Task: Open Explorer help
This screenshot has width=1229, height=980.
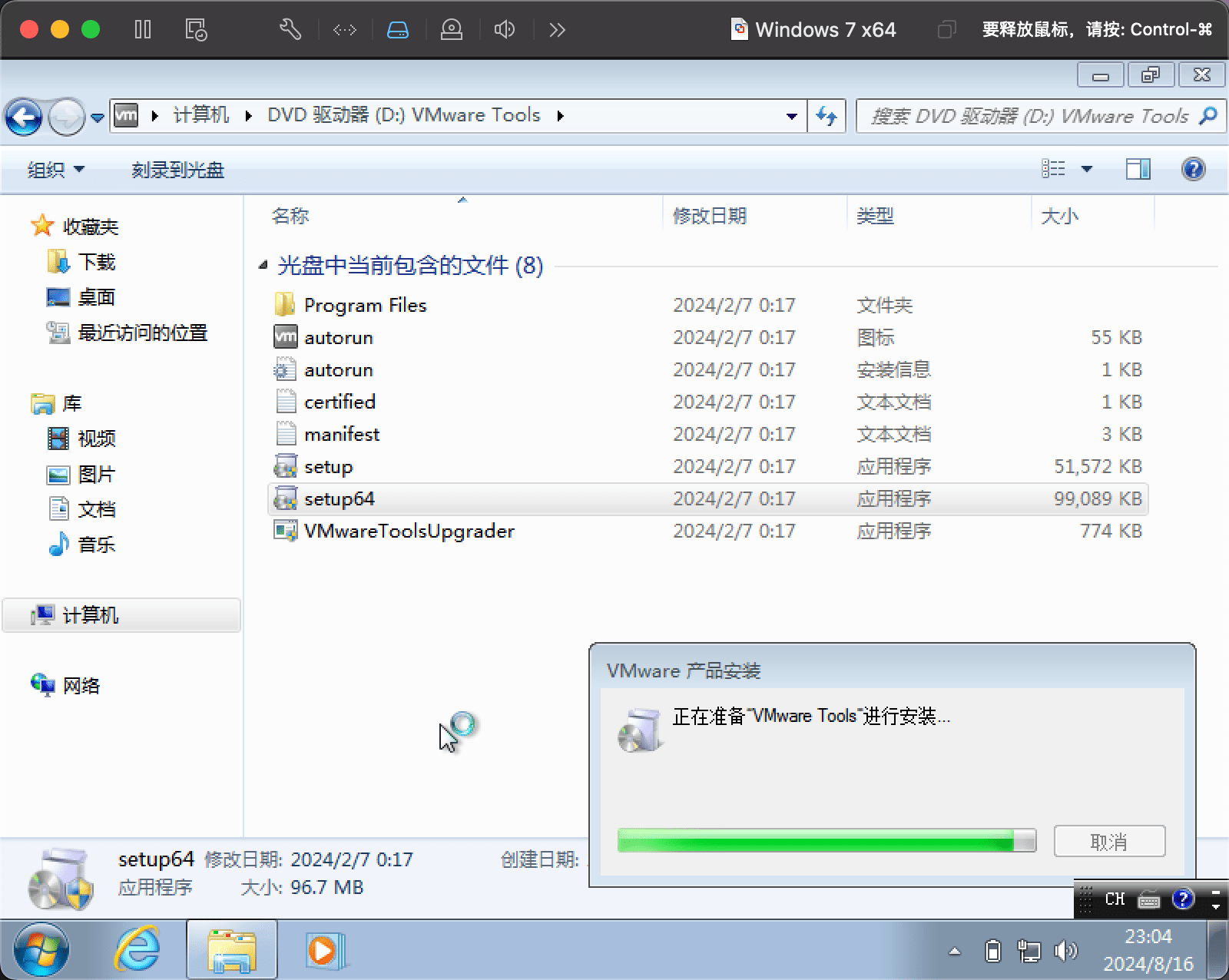Action: click(1193, 169)
